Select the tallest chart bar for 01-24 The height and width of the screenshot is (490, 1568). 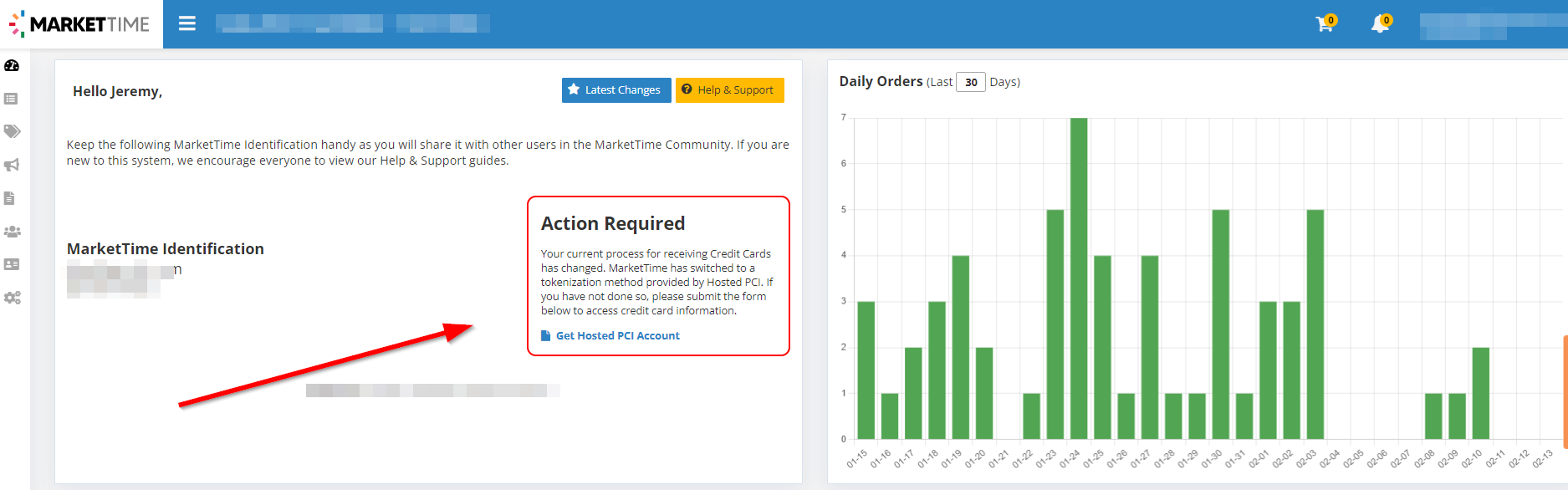(x=1079, y=278)
